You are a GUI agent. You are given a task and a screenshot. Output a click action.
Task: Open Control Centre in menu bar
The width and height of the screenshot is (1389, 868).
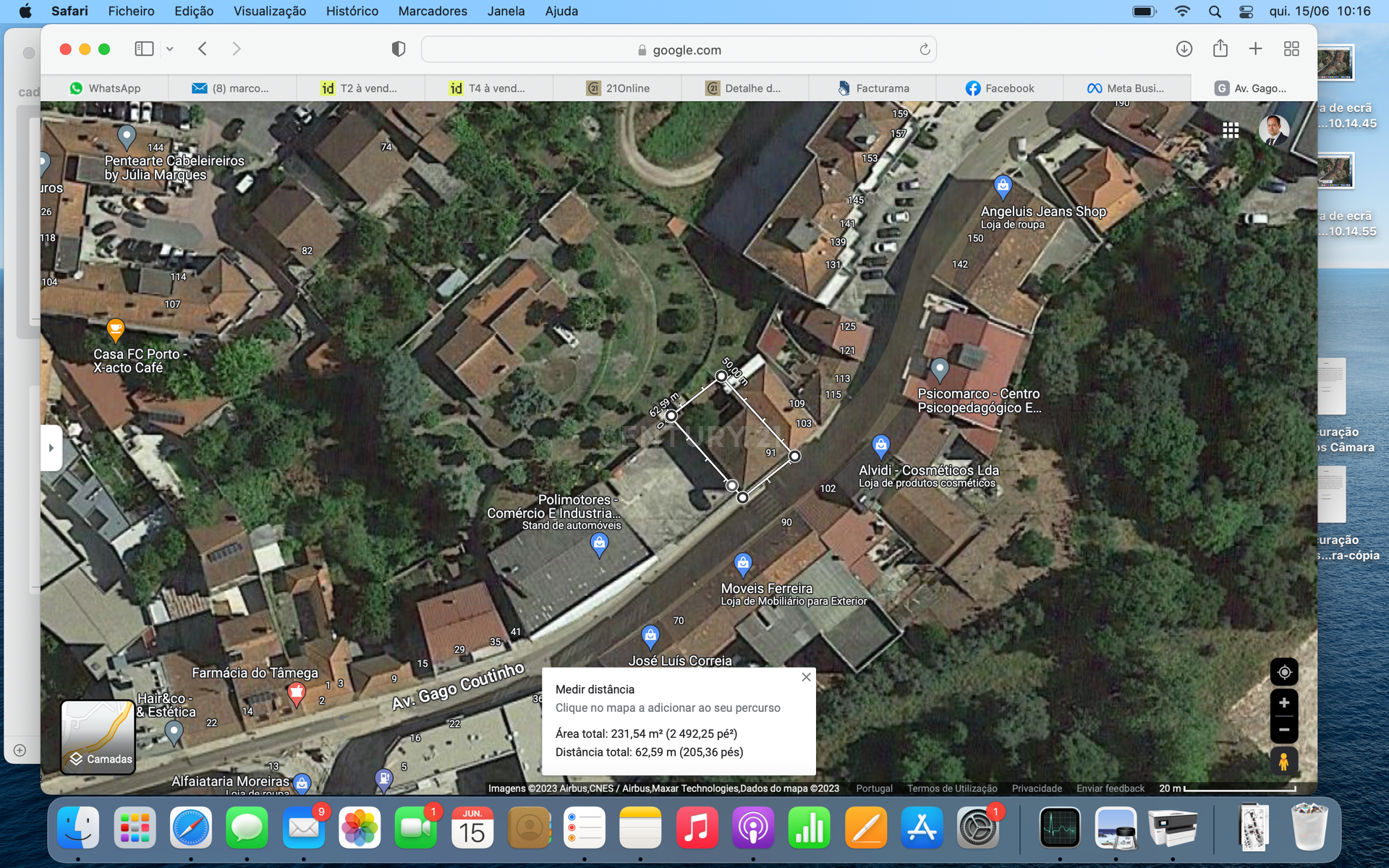pyautogui.click(x=1246, y=11)
